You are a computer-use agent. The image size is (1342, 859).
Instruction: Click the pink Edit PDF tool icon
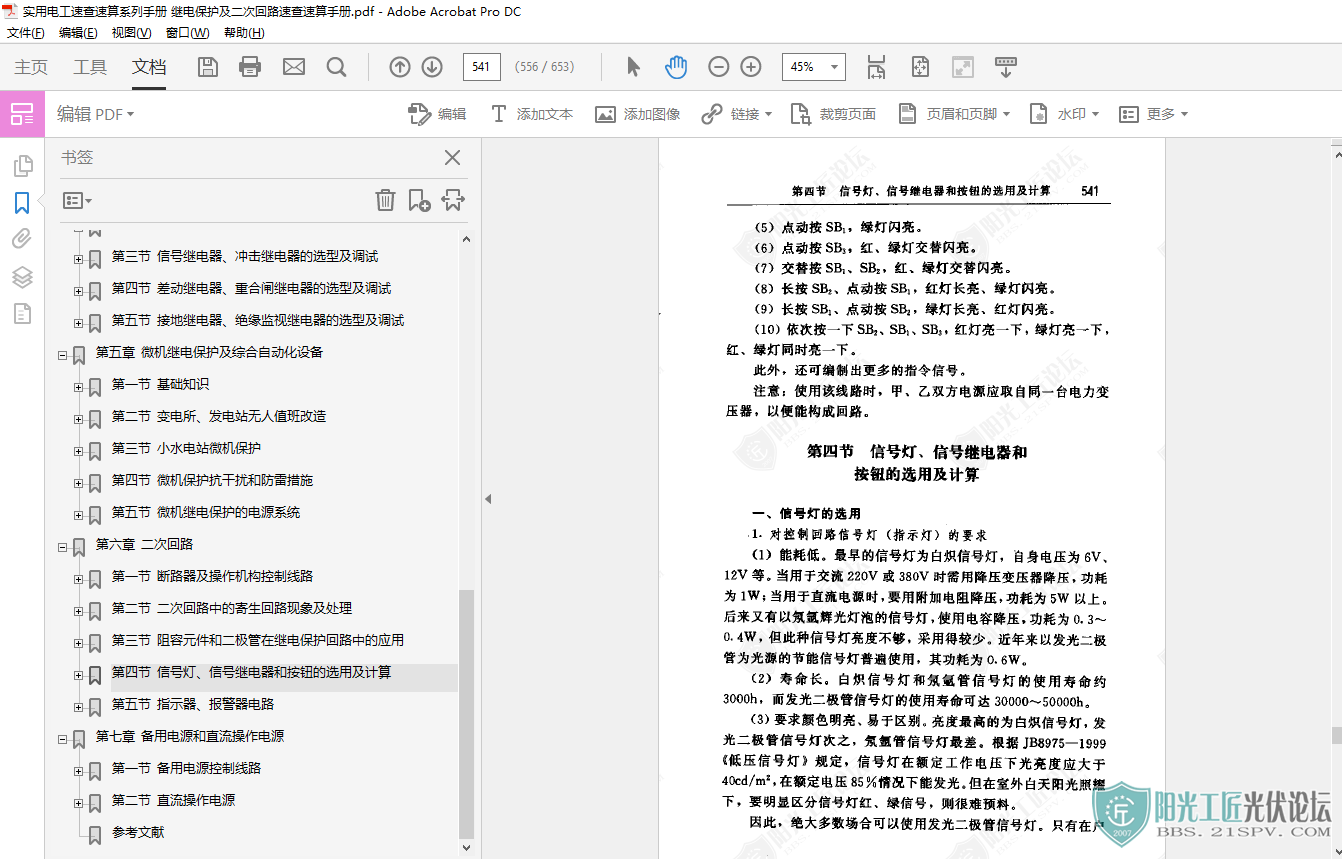22,114
